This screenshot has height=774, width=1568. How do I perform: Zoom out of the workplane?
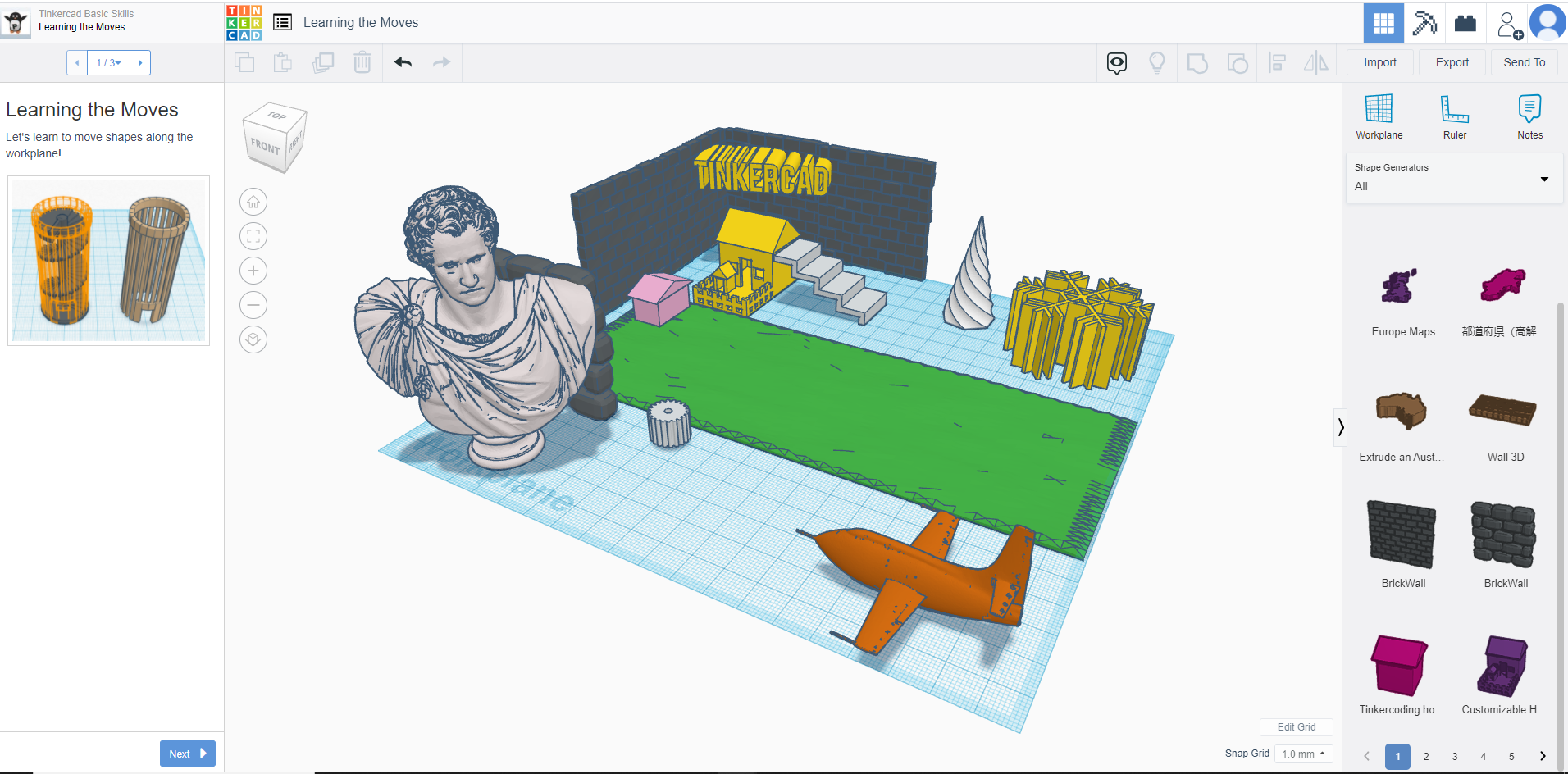pos(253,305)
